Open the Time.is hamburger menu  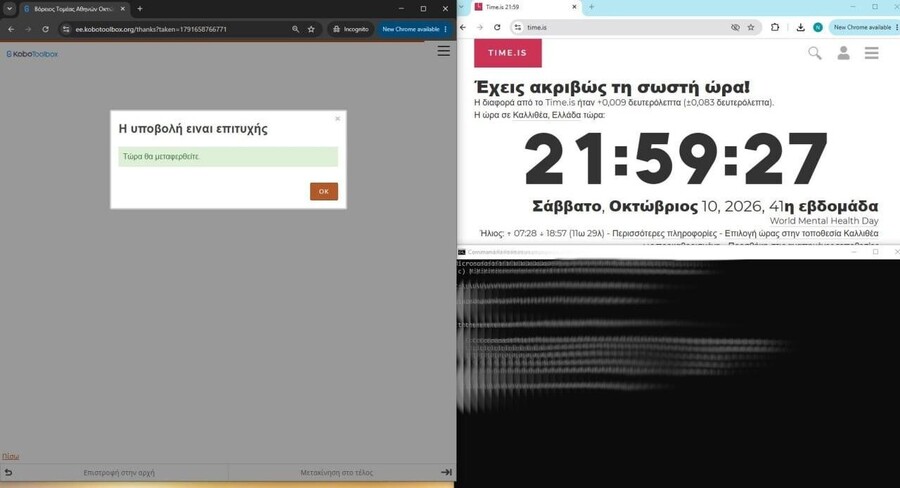[871, 53]
